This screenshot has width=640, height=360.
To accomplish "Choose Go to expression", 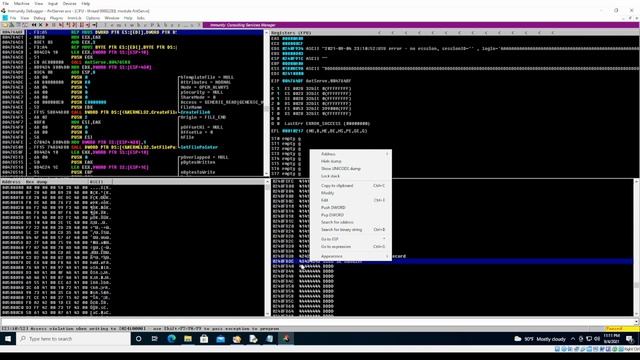I will click(351, 247).
